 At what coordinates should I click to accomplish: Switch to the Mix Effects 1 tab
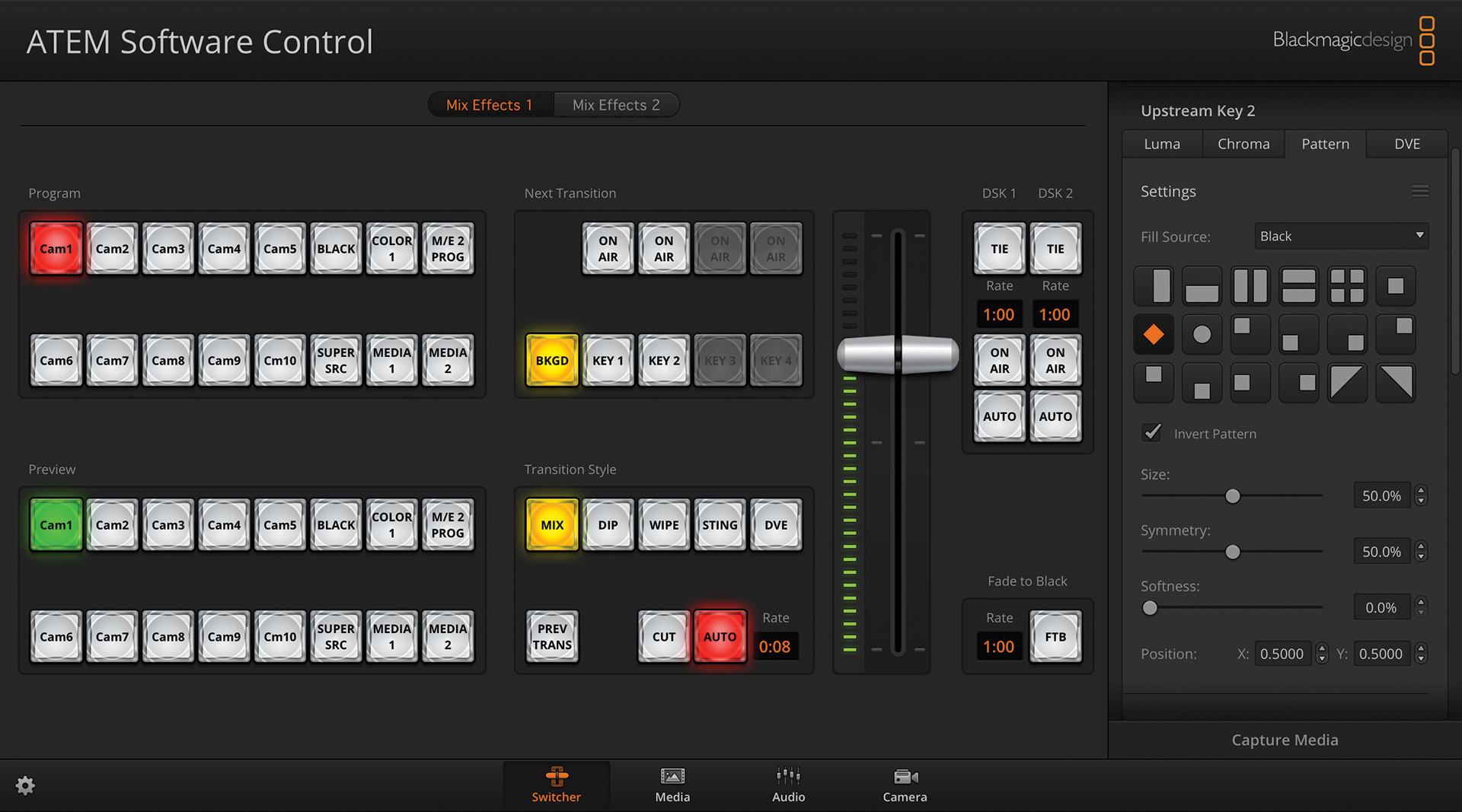pyautogui.click(x=490, y=105)
